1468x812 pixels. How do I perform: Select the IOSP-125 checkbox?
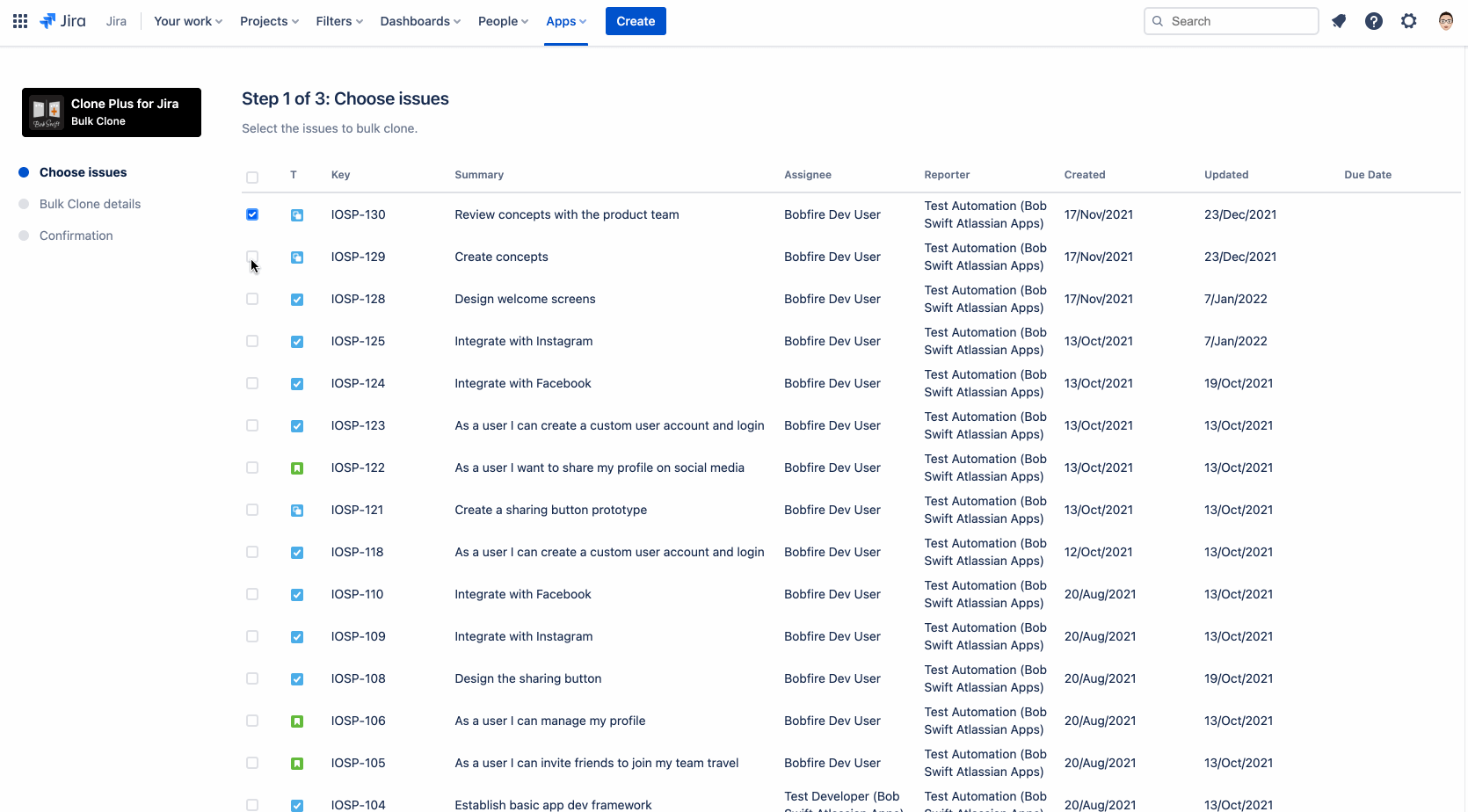pos(252,341)
